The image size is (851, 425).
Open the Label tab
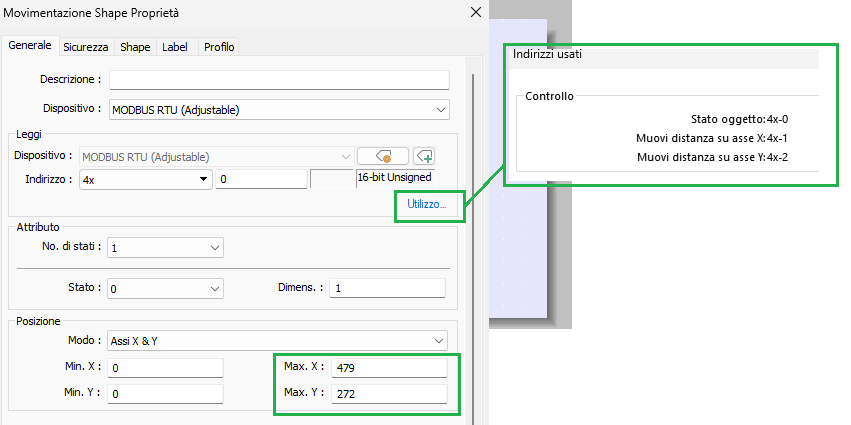tap(175, 47)
